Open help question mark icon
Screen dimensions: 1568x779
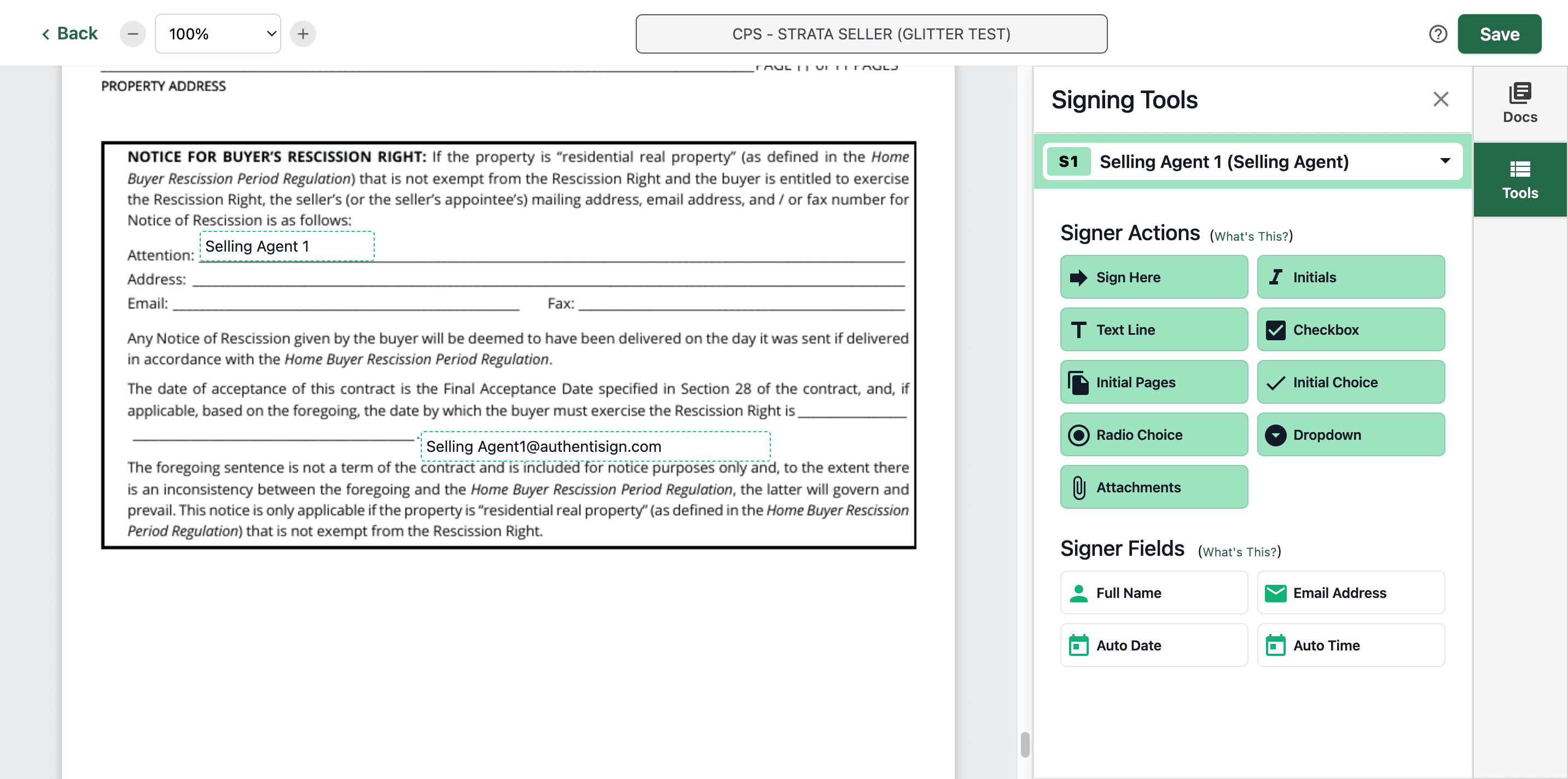(1438, 33)
